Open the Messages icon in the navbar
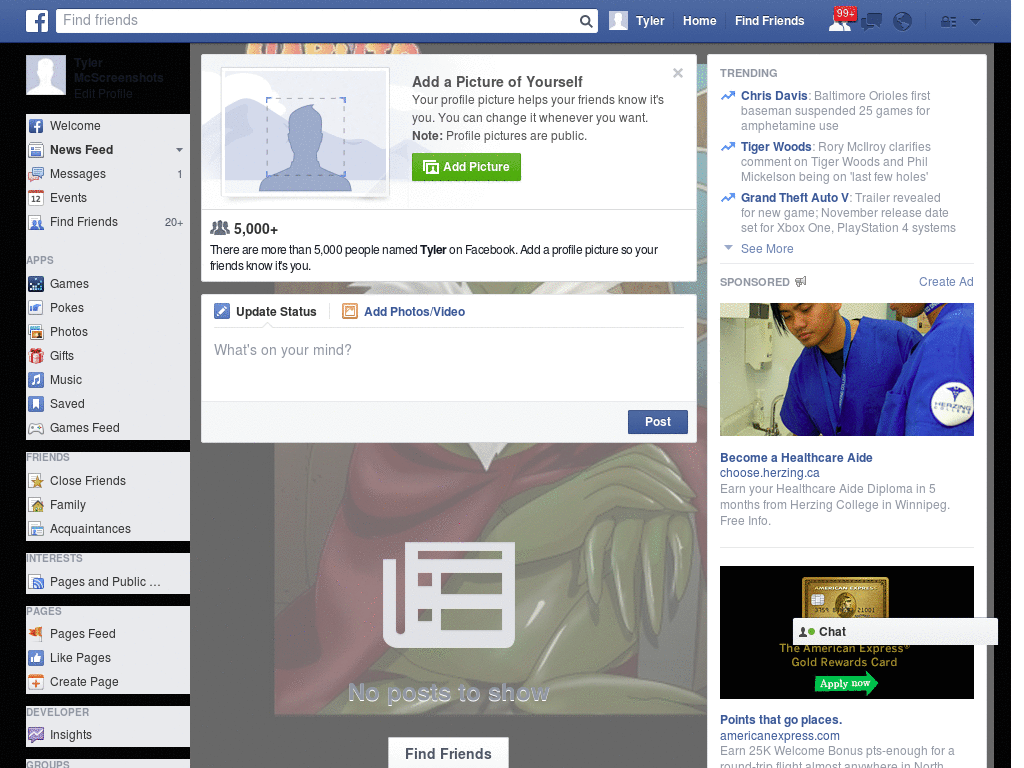The height and width of the screenshot is (768, 1024). pos(872,20)
